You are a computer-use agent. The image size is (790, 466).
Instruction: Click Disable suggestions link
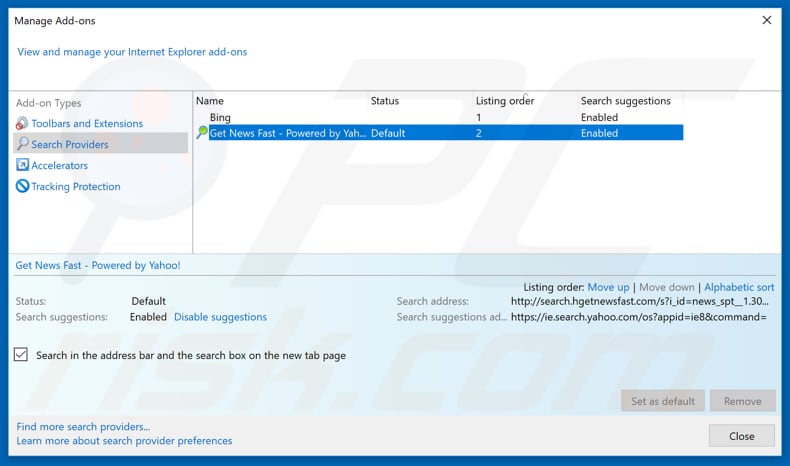220,317
